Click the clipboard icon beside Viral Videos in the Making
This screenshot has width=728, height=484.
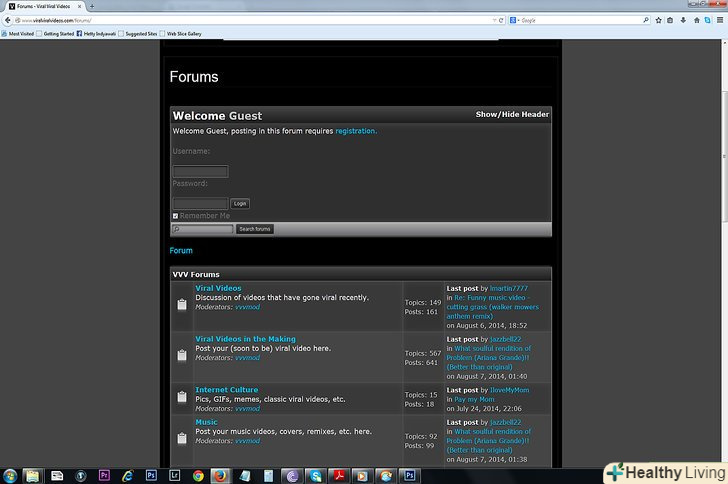tap(182, 355)
